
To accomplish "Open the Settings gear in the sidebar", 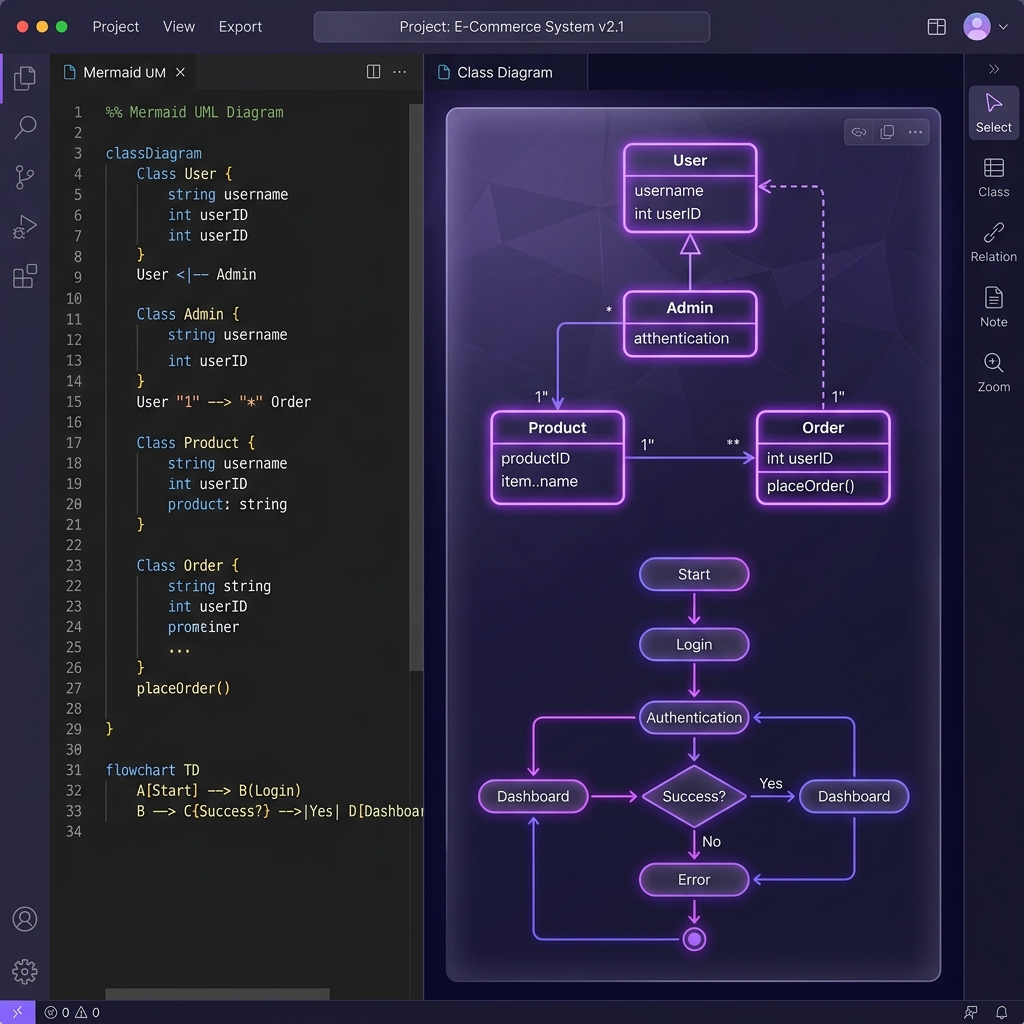I will [25, 971].
